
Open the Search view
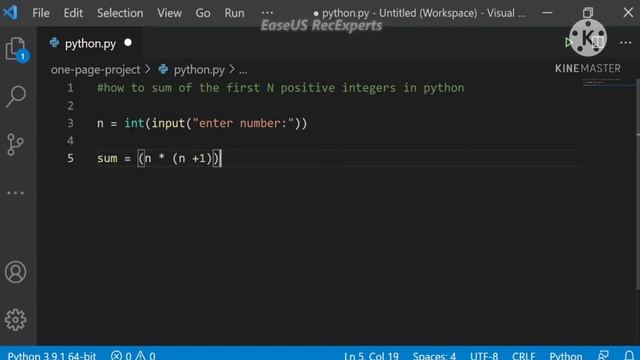point(16,97)
